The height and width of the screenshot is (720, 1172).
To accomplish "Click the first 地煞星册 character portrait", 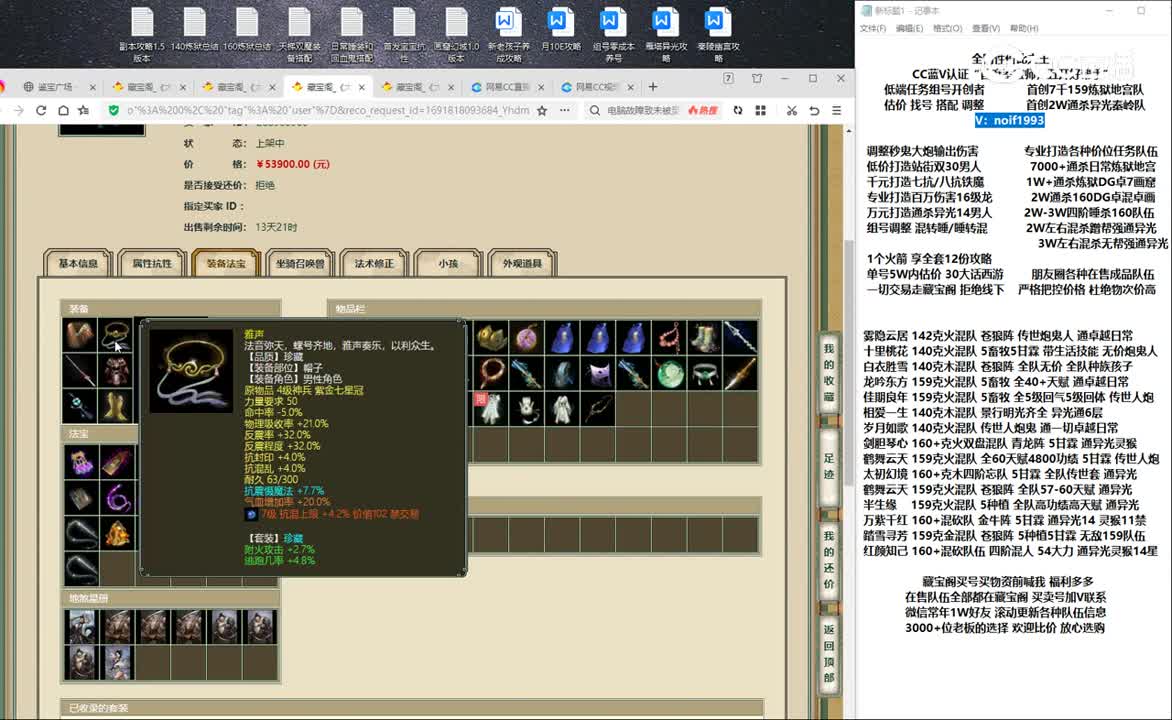I will (x=81, y=627).
